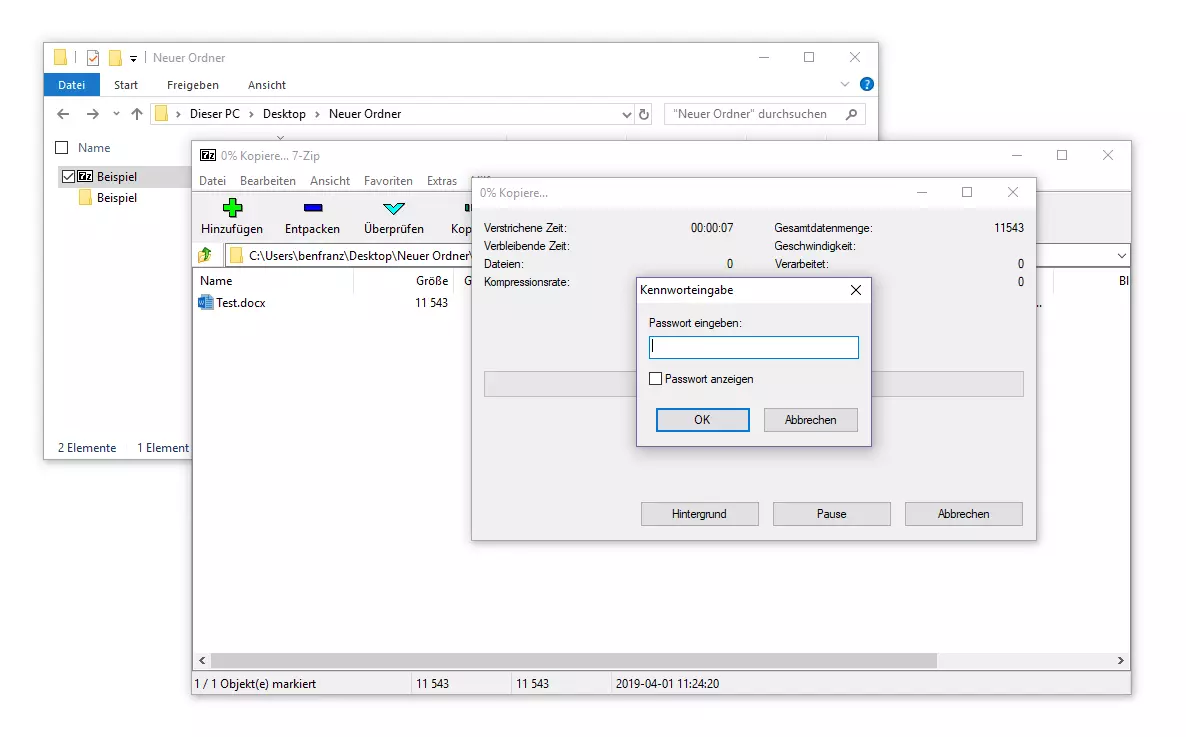The width and height of the screenshot is (1186, 737).
Task: Click the Name column header in Explorer
Action: click(x=94, y=148)
